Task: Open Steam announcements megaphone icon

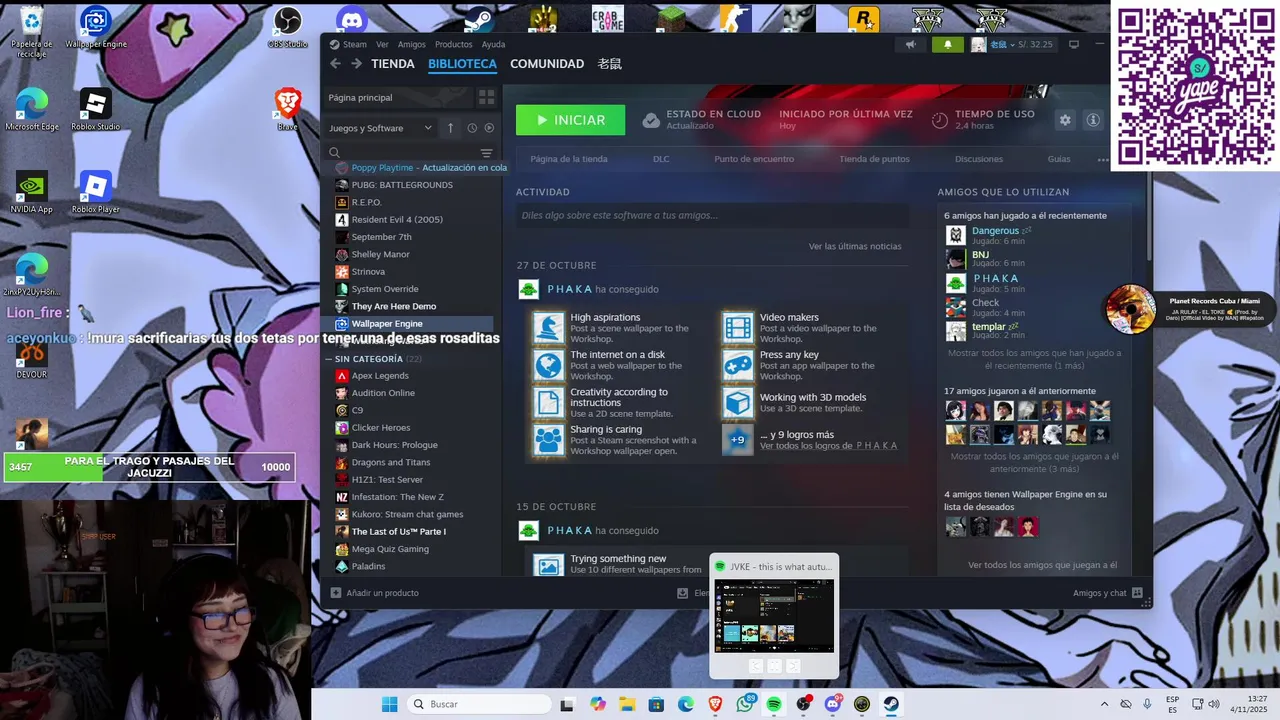Action: tap(911, 44)
